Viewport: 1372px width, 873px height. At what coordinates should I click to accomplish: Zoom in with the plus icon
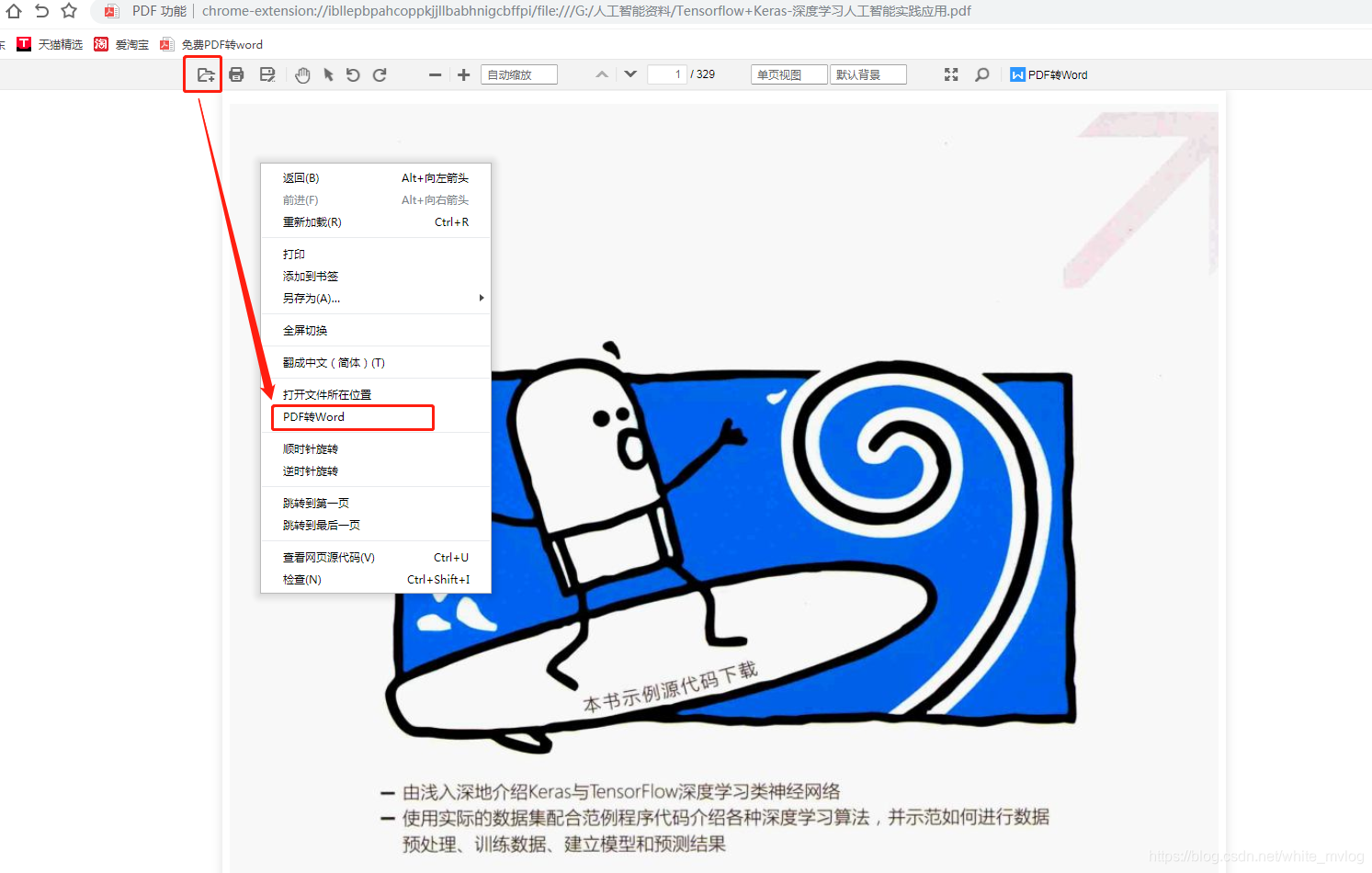(464, 74)
